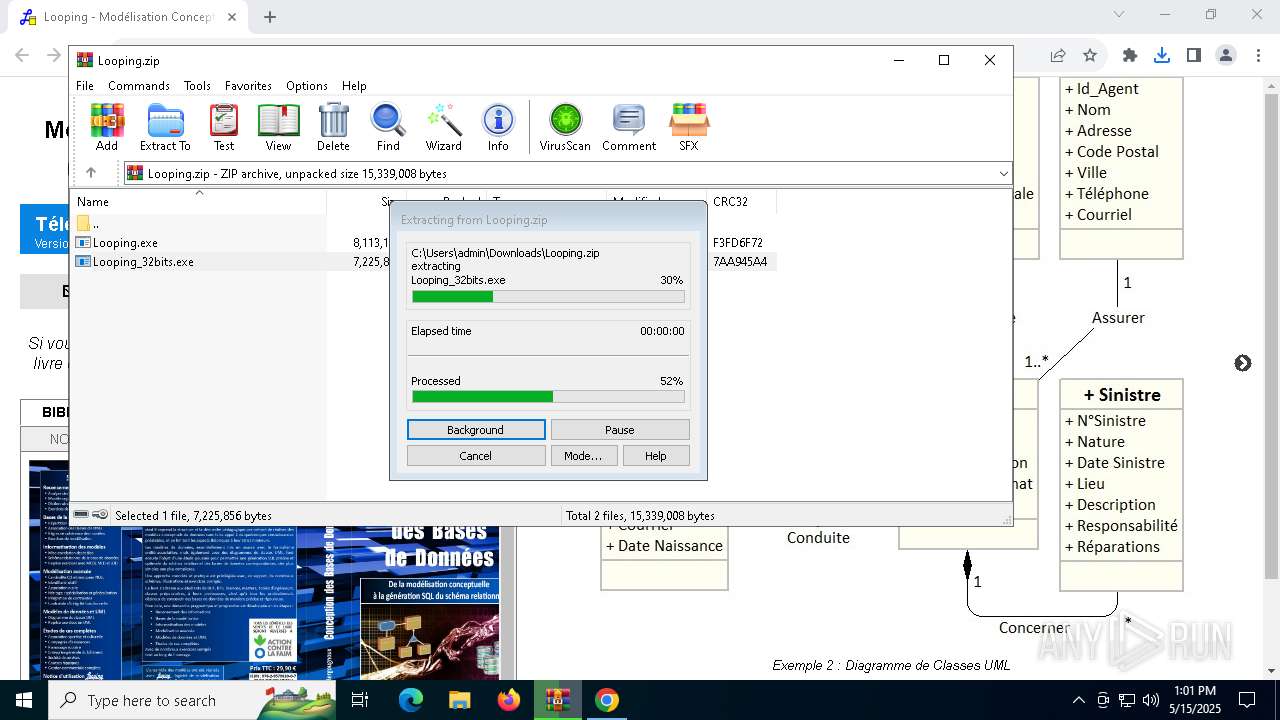
Task: Sort by the Name column header
Action: 200,202
